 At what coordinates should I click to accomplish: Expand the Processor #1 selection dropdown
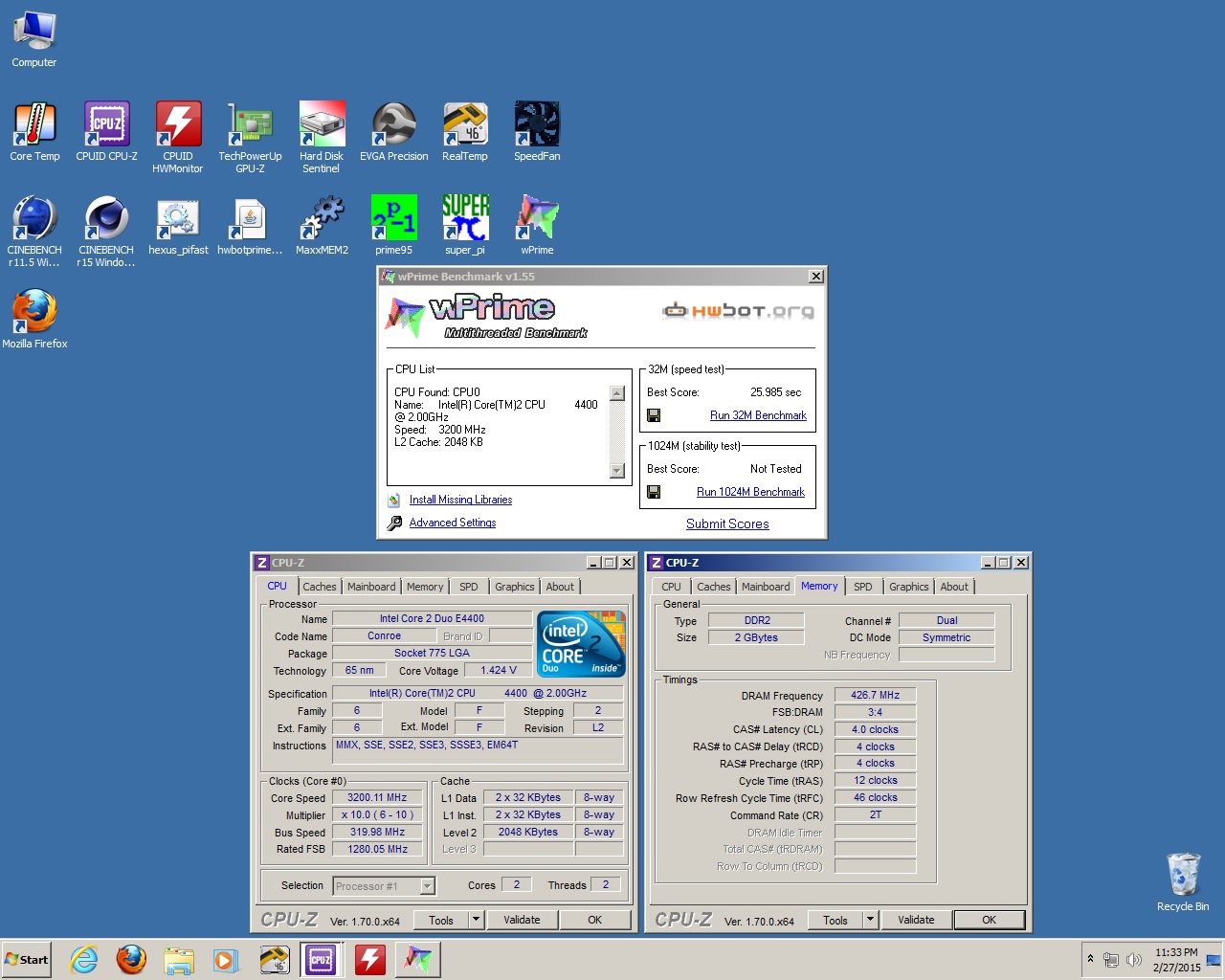pos(428,886)
